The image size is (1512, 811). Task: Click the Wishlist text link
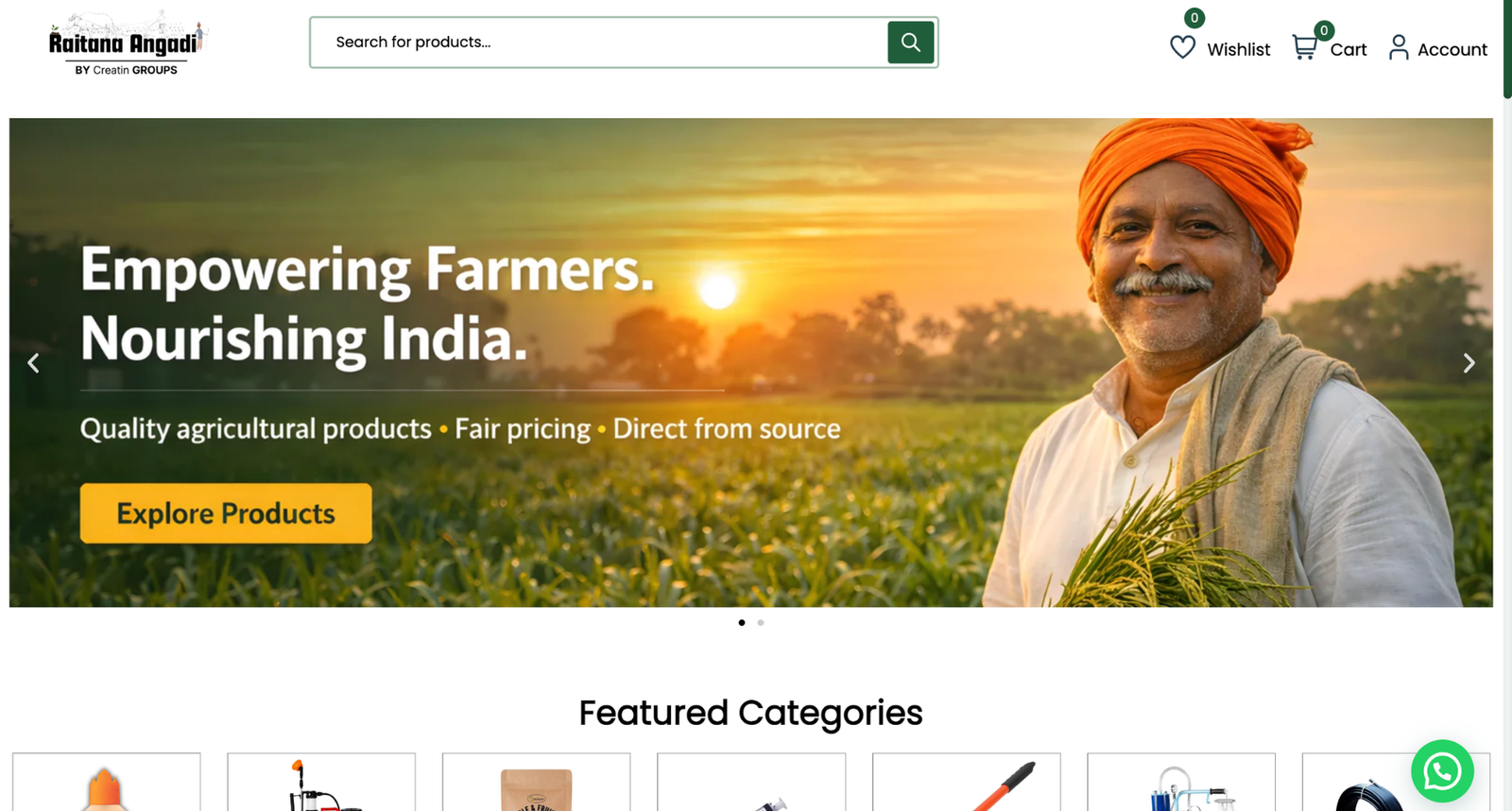coord(1238,49)
